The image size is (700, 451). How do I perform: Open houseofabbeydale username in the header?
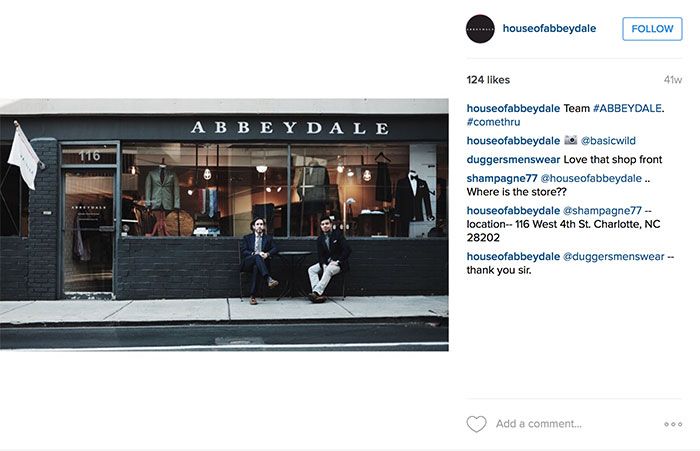[x=549, y=29]
